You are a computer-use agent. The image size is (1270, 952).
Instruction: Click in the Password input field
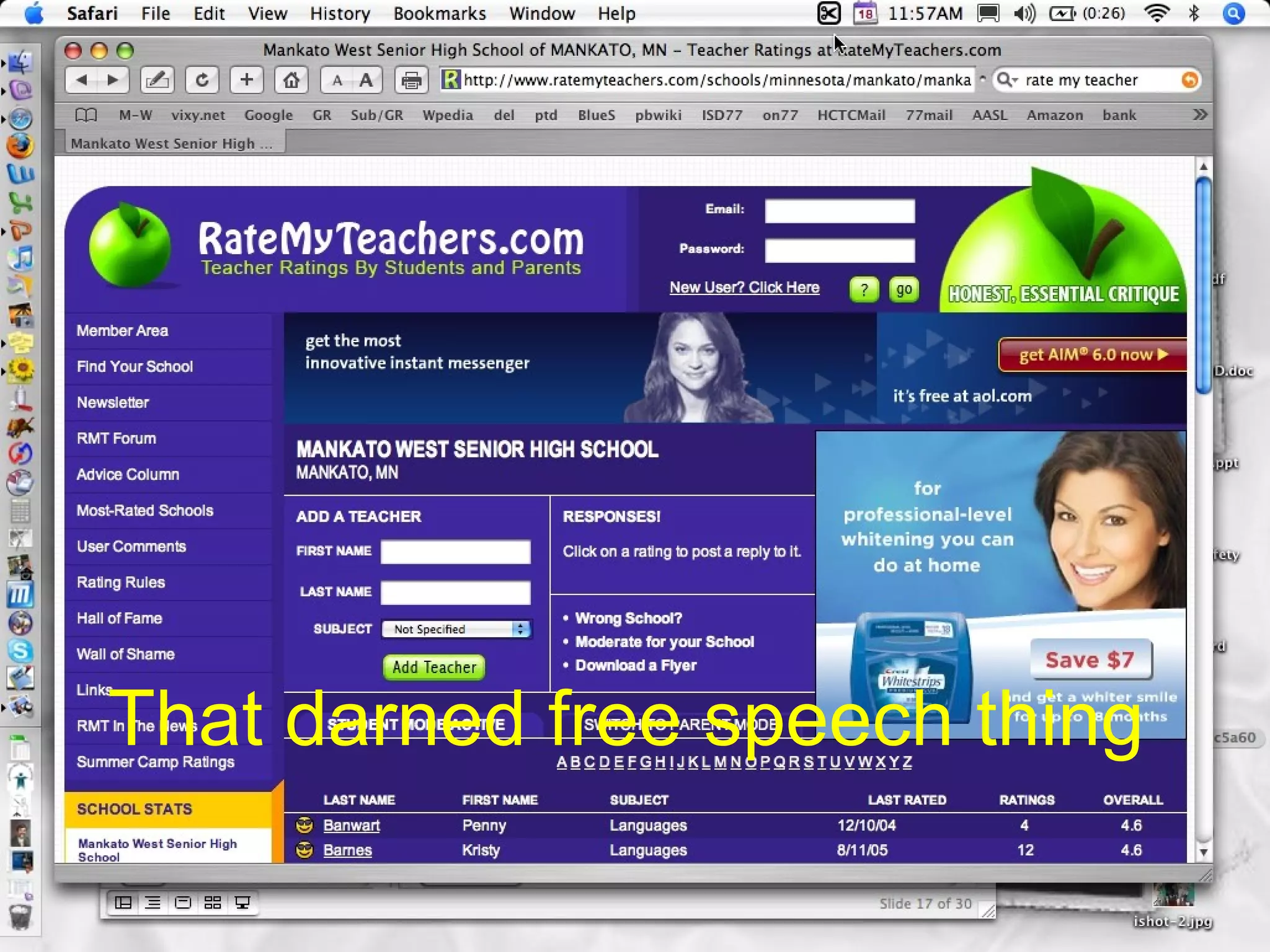click(x=840, y=250)
